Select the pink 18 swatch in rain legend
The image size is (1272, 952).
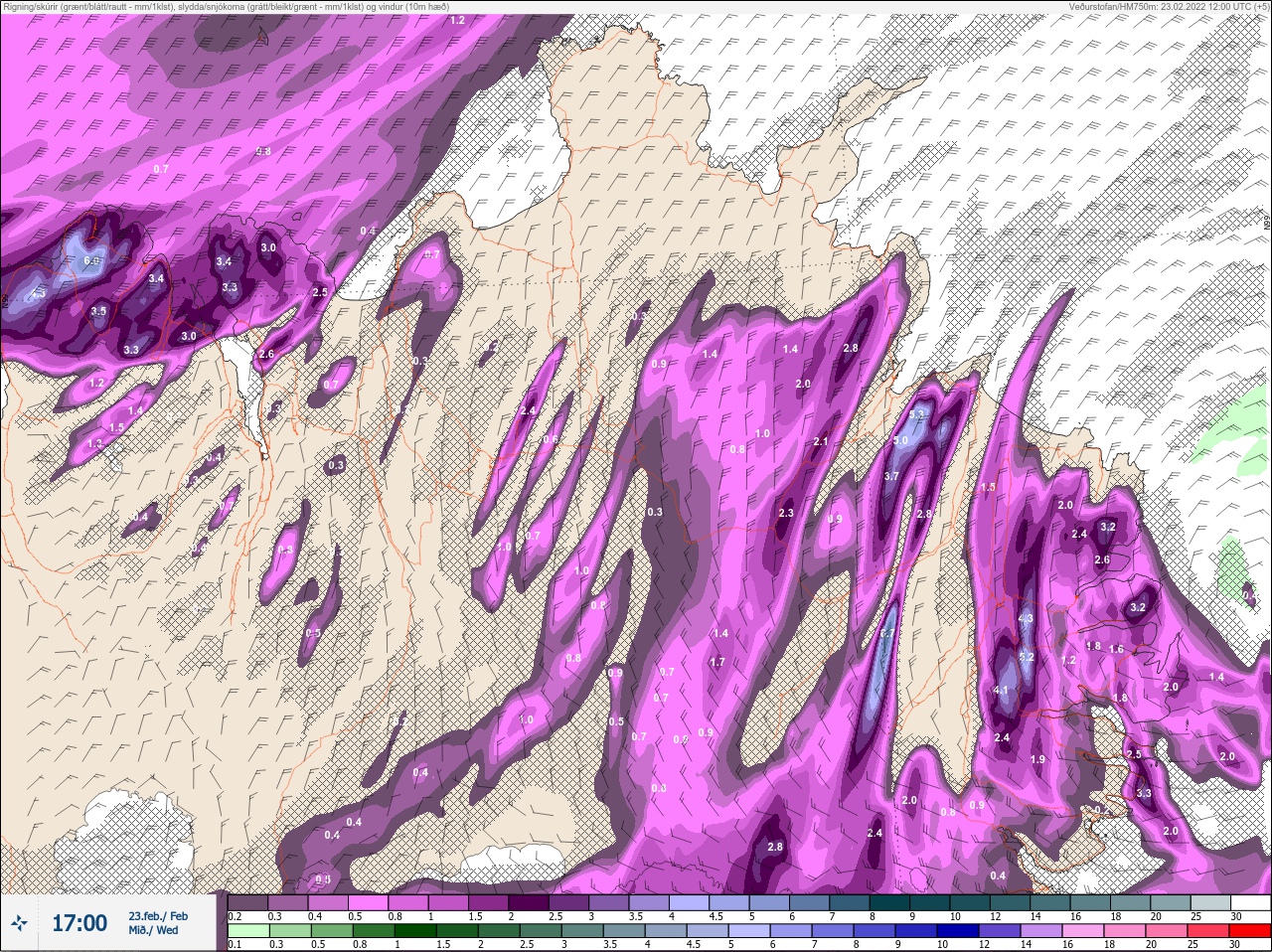1126,931
